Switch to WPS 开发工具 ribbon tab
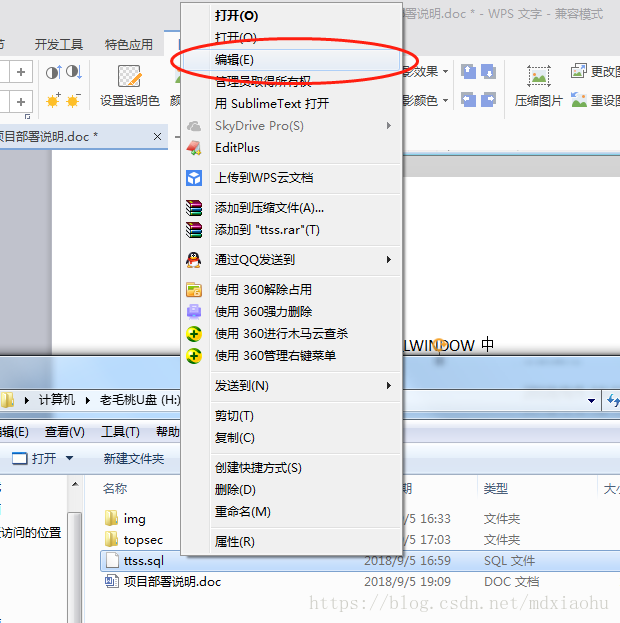Screen dimensions: 620x623 tap(58, 44)
